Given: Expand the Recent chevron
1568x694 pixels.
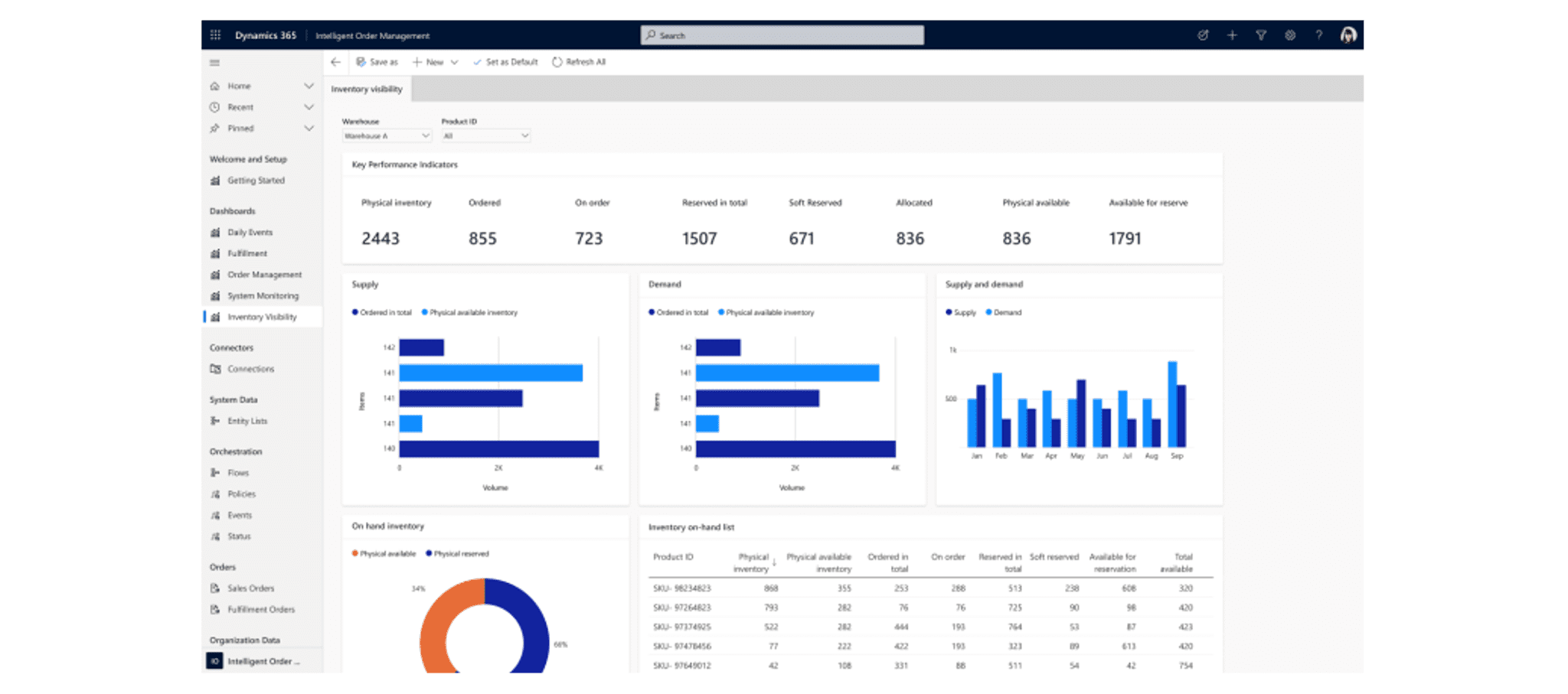Looking at the screenshot, I should tap(309, 107).
